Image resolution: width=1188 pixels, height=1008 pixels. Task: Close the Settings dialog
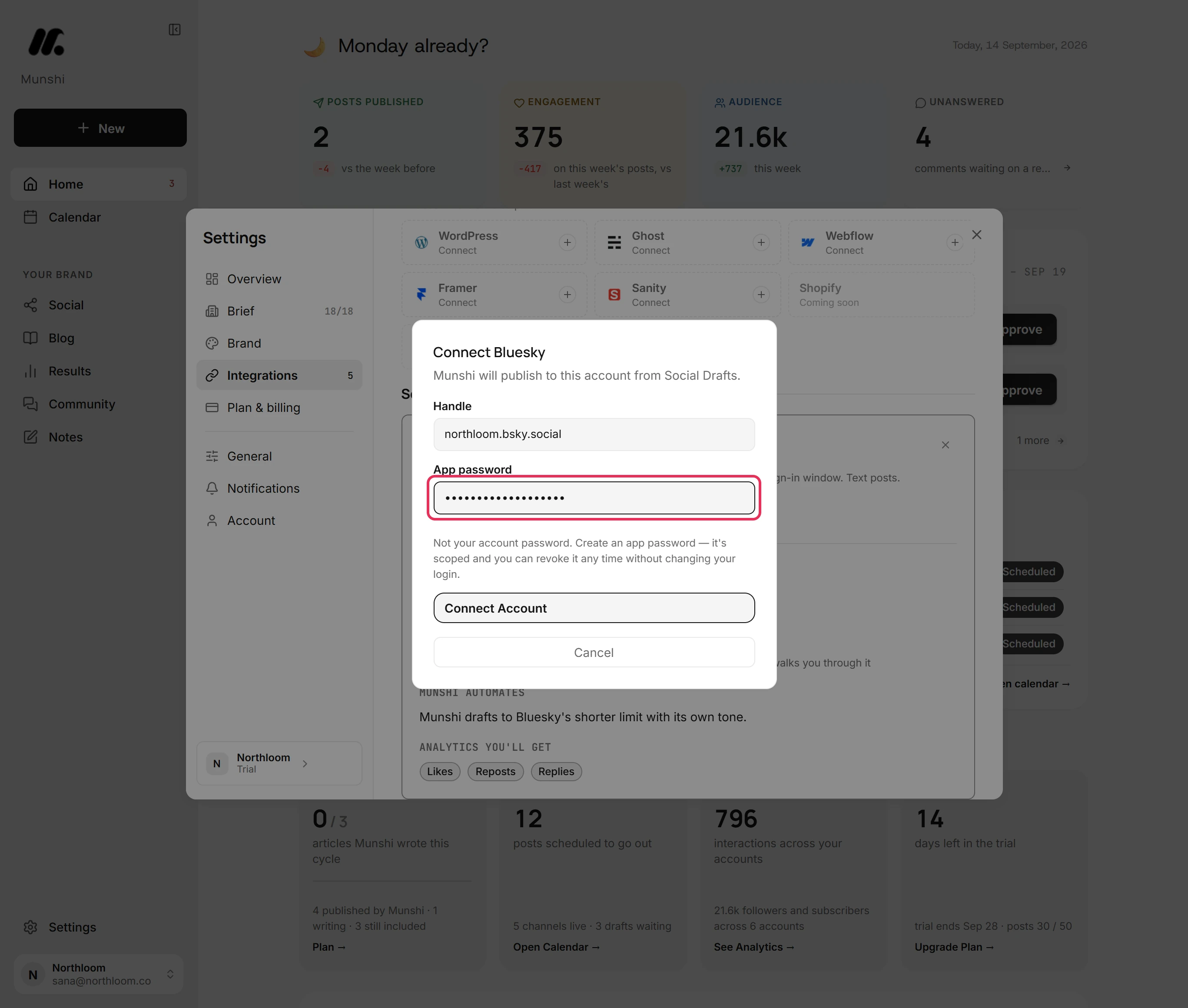pyautogui.click(x=976, y=235)
